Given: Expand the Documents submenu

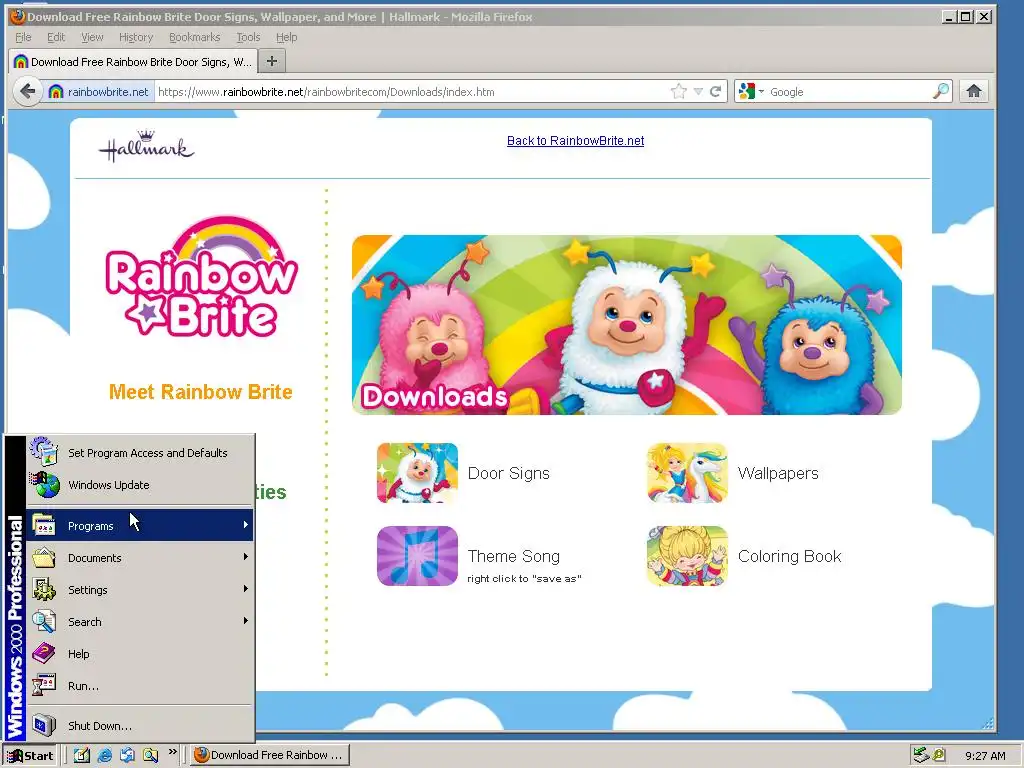Looking at the screenshot, I should click(x=140, y=557).
